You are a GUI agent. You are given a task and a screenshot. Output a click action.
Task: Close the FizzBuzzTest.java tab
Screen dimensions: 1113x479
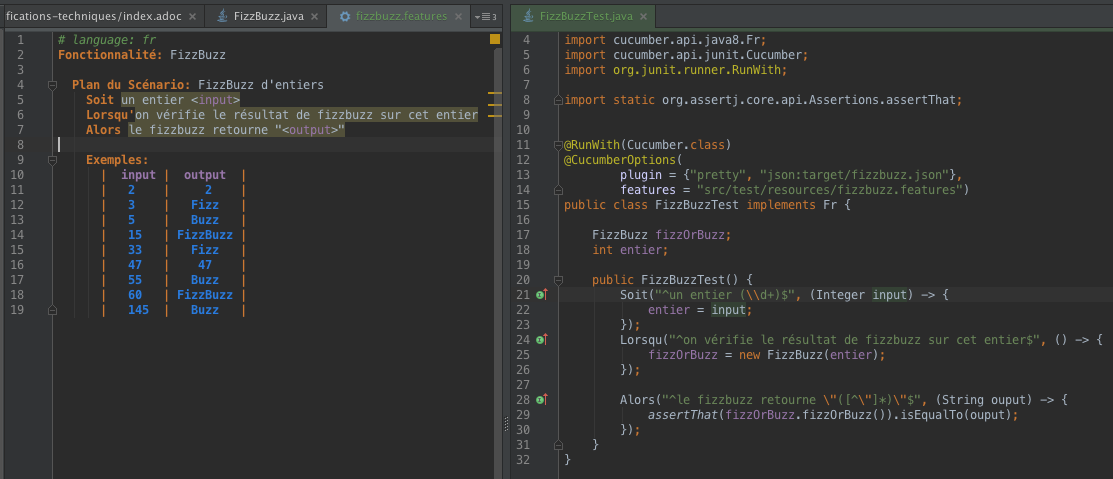point(641,17)
